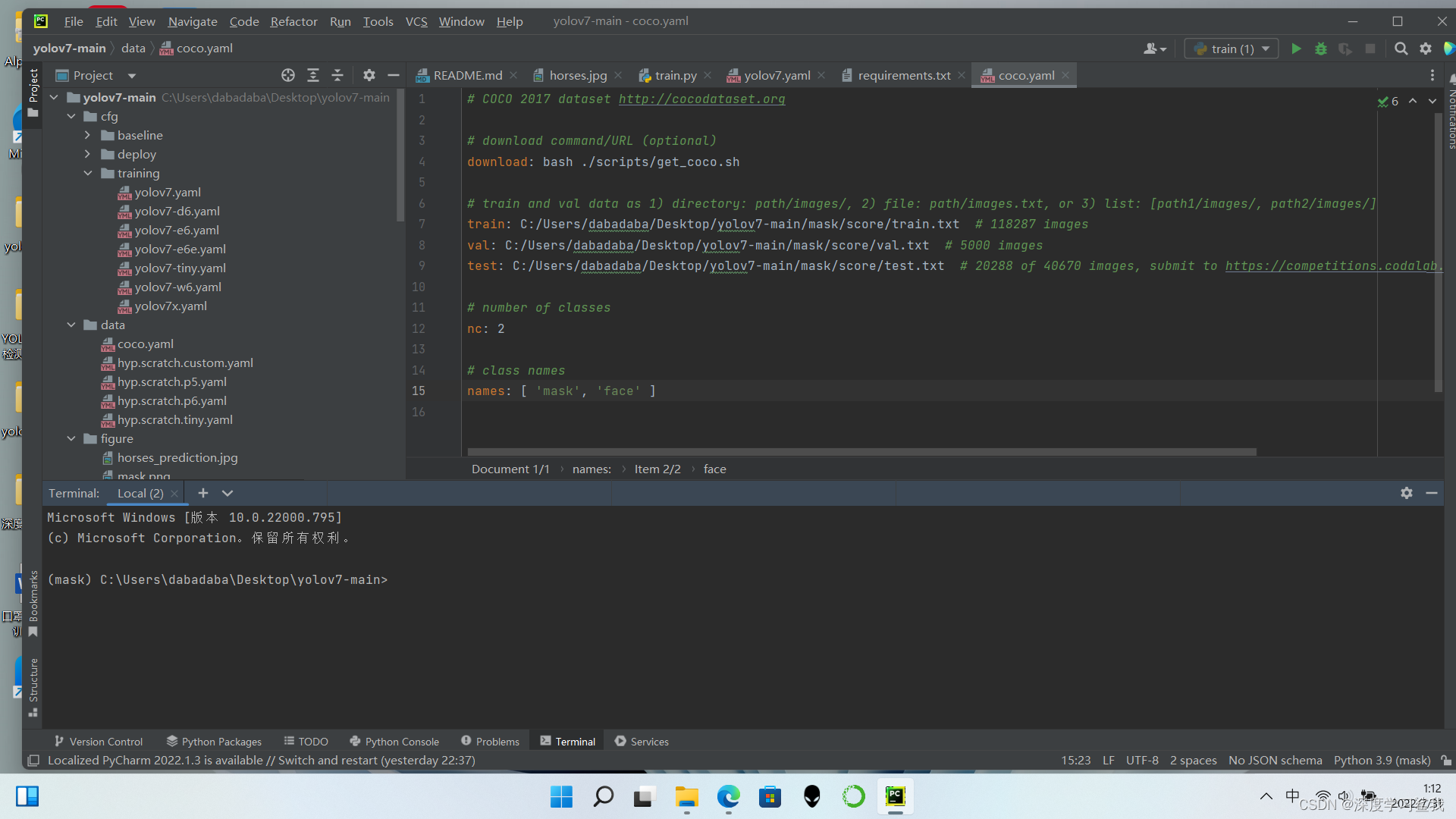Click Python 3.9 (mask) interpreter in status bar
This screenshot has height=819, width=1456.
click(x=1382, y=760)
